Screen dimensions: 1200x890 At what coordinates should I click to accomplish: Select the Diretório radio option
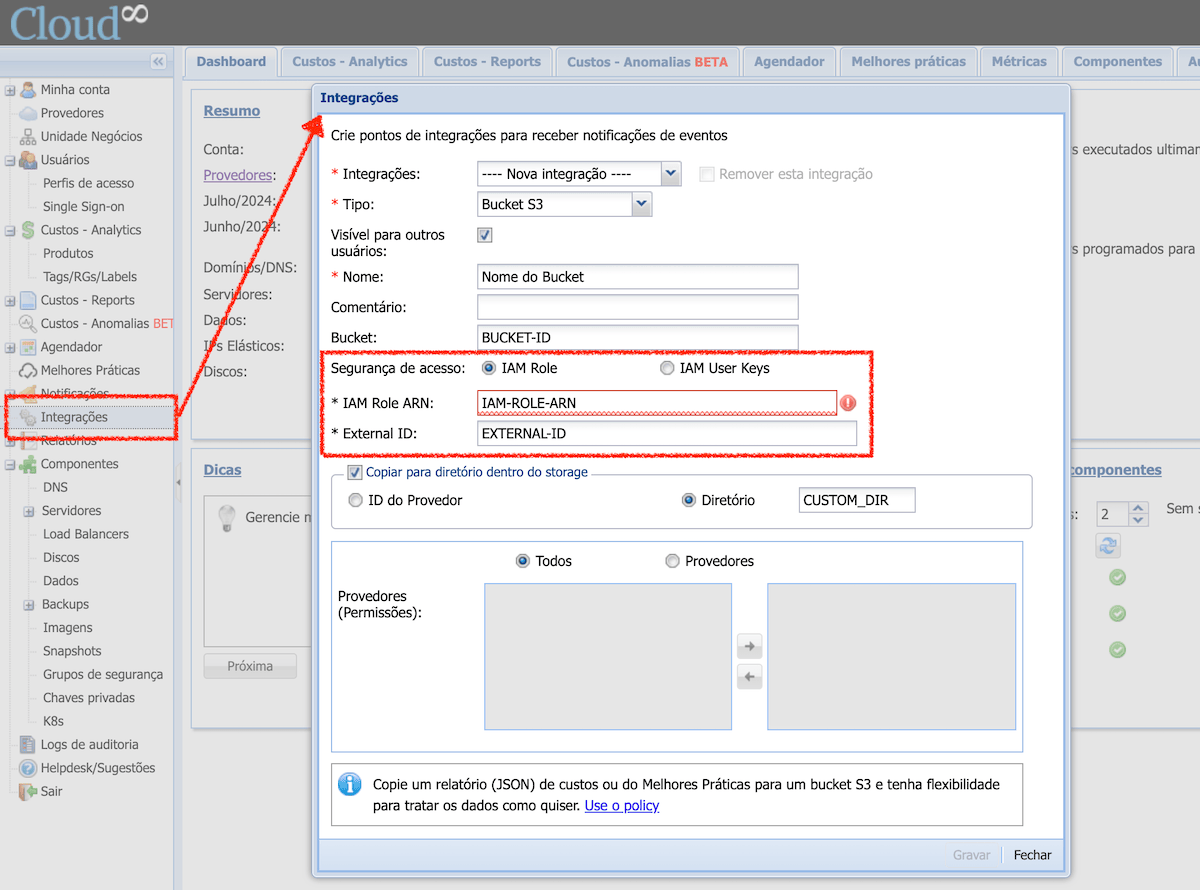tap(688, 500)
